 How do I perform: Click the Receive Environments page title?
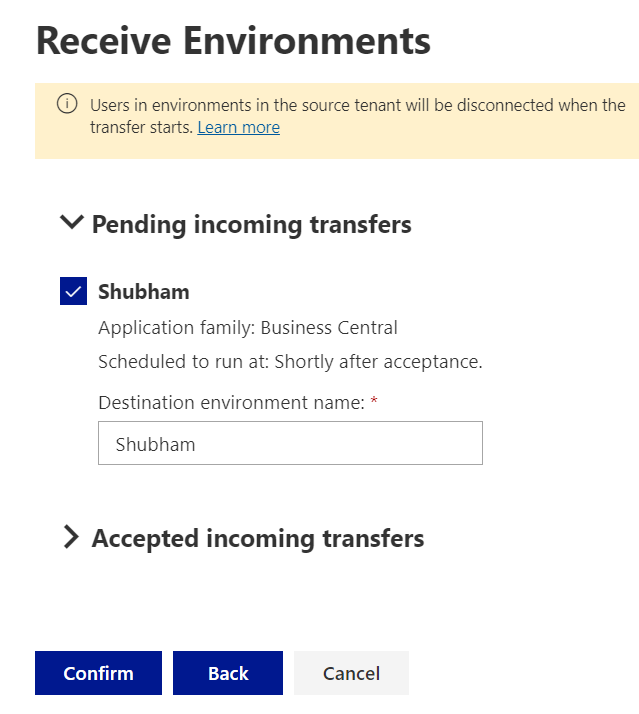pyautogui.click(x=233, y=41)
